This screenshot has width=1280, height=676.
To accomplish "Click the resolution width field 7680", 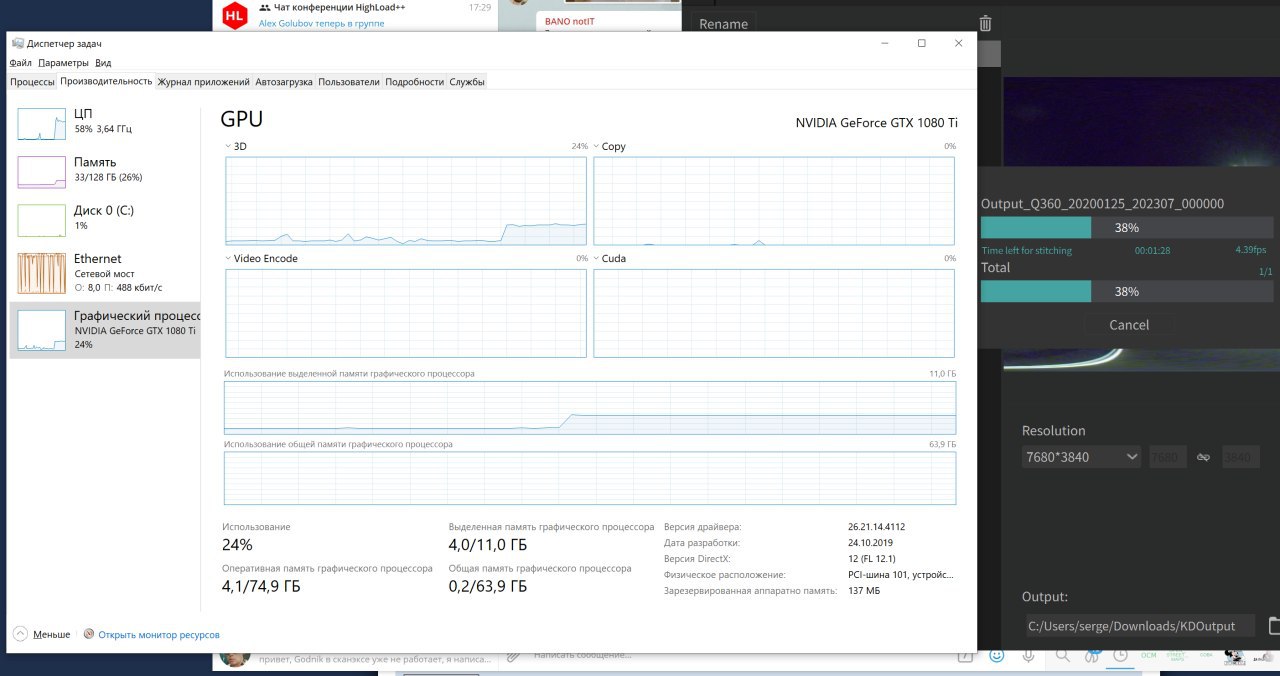I will pyautogui.click(x=1168, y=457).
